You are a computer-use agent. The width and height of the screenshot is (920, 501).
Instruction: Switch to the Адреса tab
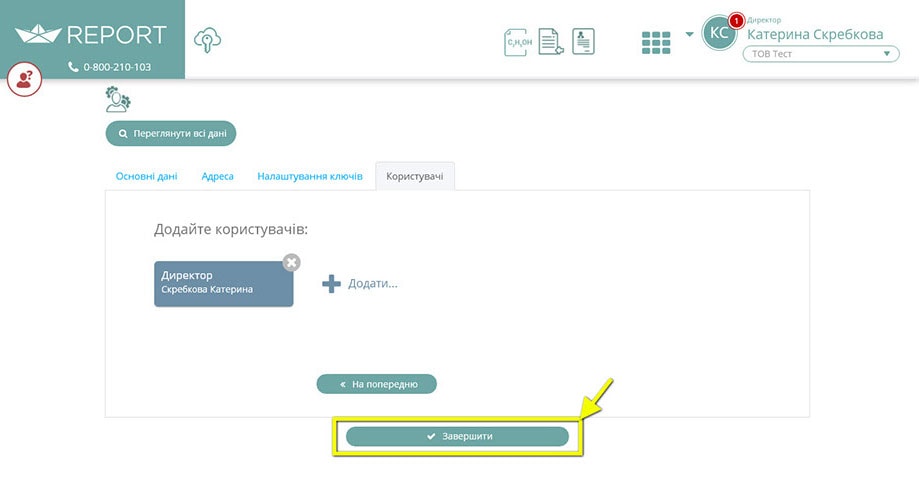point(218,176)
